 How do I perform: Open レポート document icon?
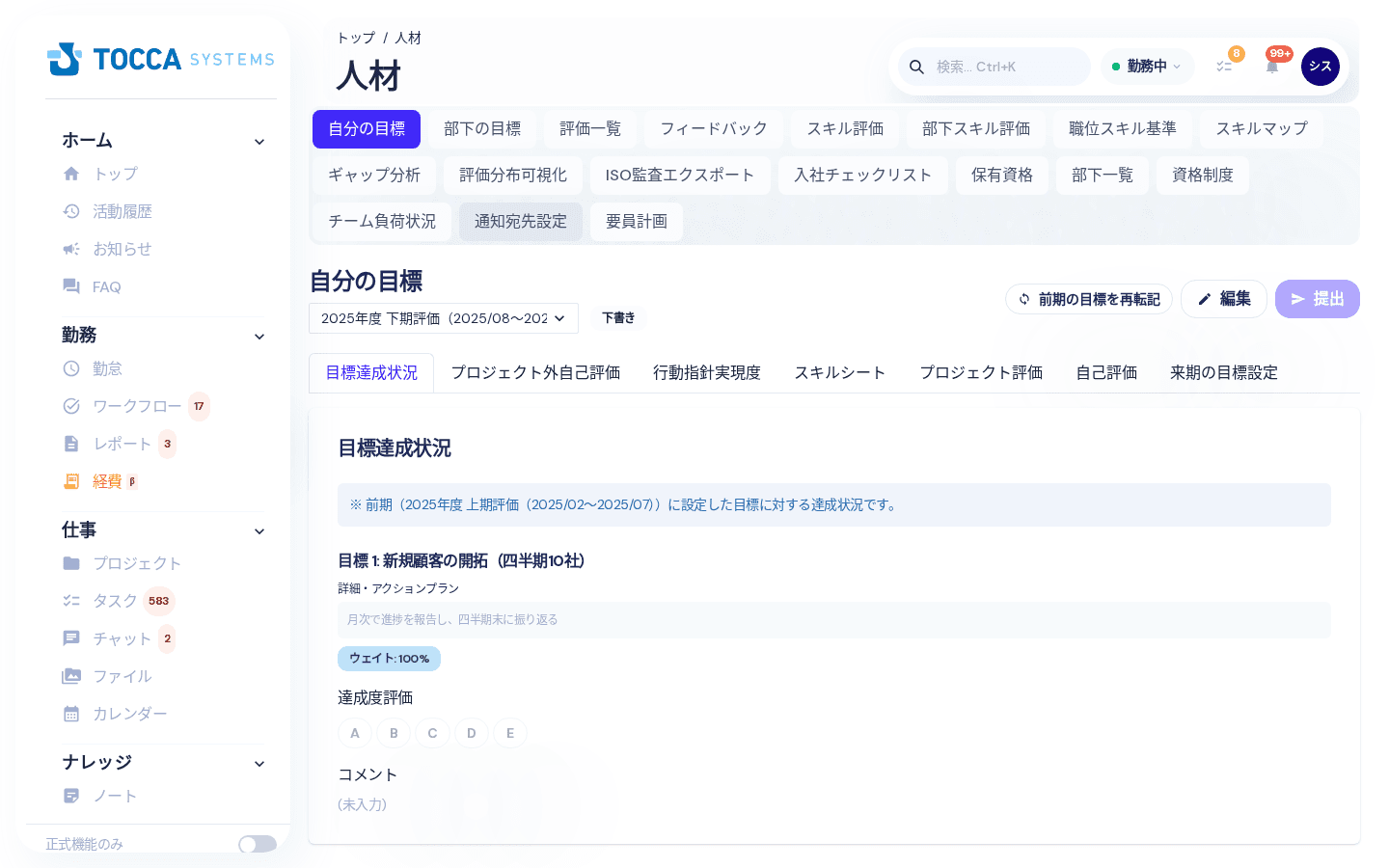click(71, 444)
